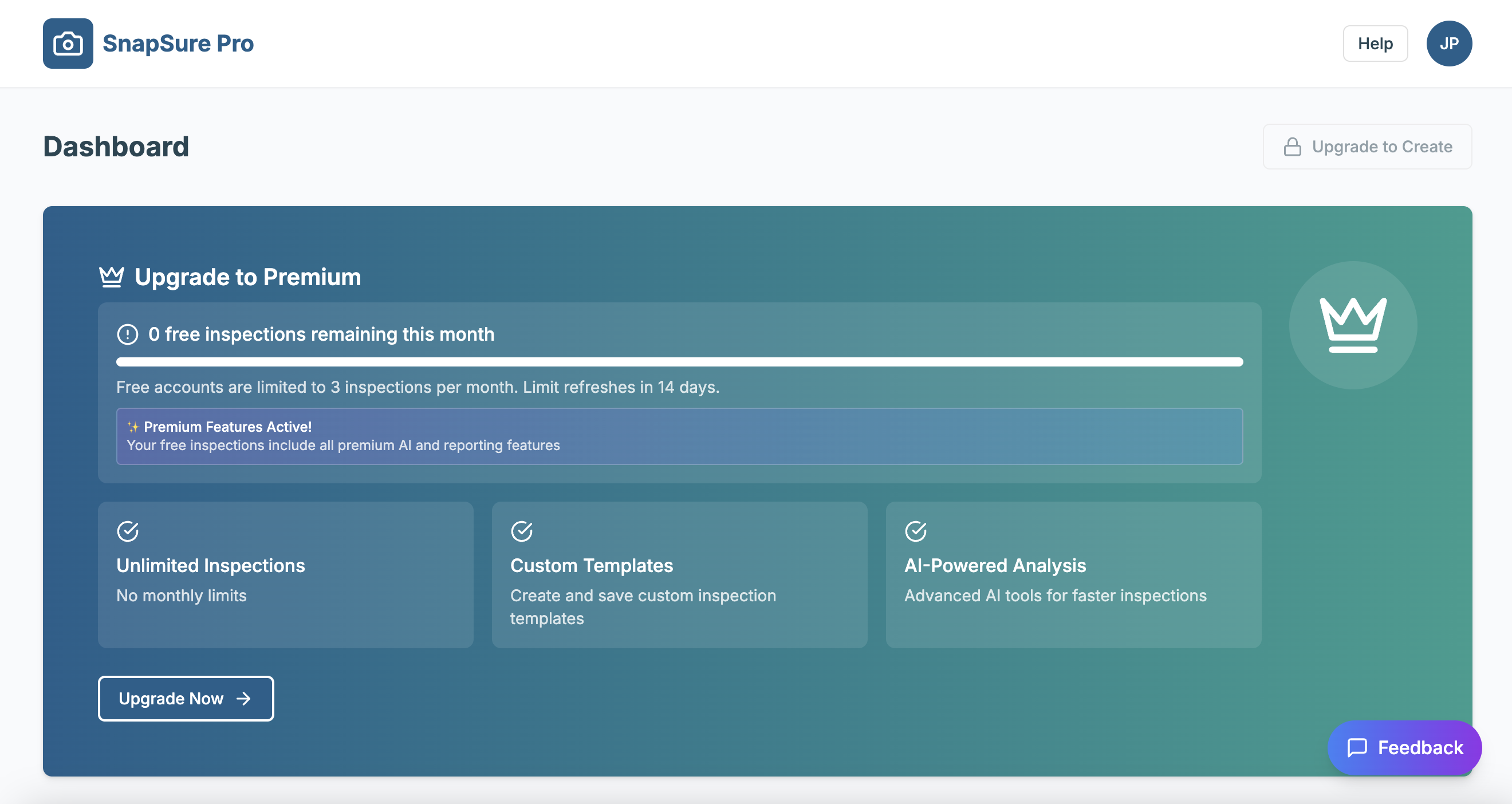1512x804 pixels.
Task: Select the Custom Templates feature card
Action: tap(679, 575)
